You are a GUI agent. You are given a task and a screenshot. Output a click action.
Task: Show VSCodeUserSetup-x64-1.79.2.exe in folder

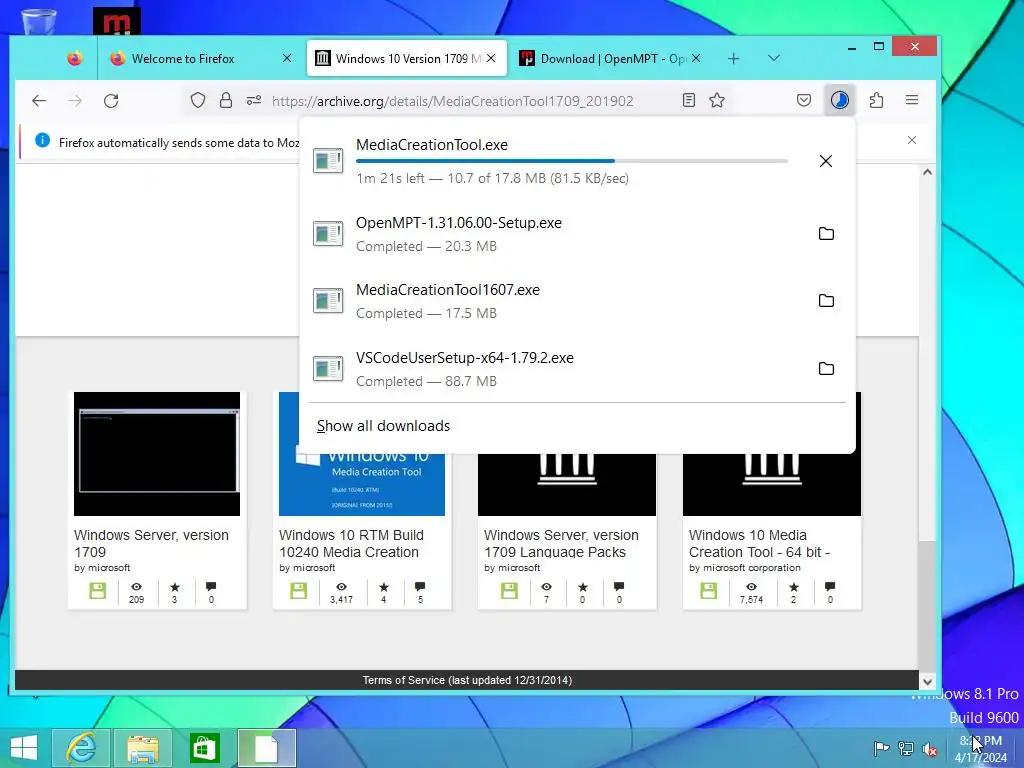[826, 368]
